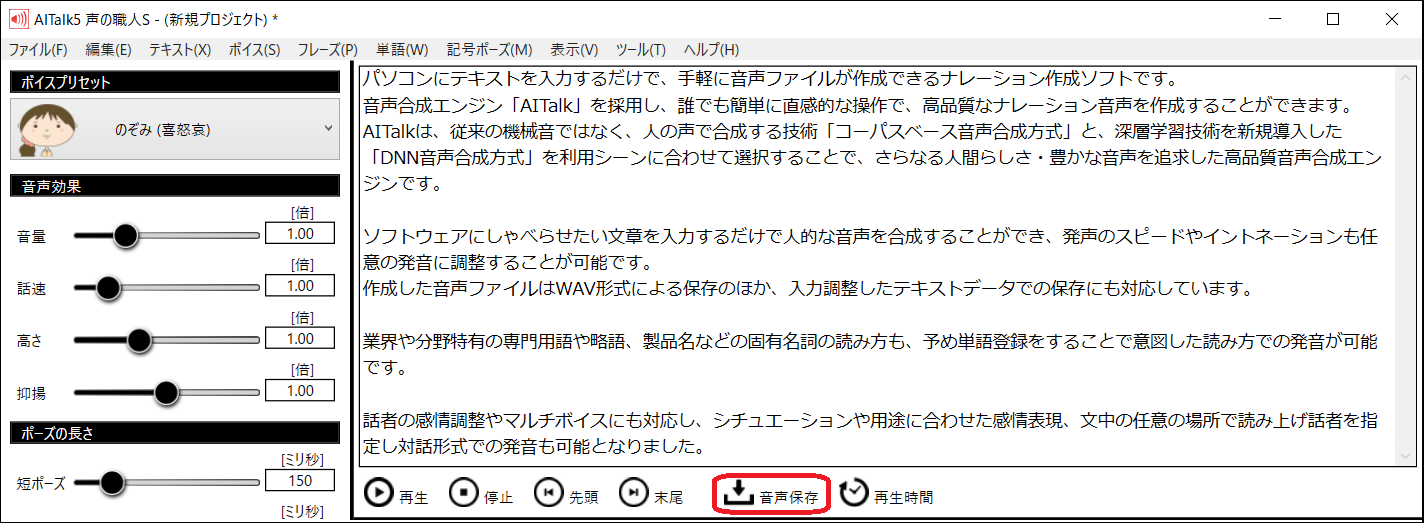
Task: Click the 停止 stop button
Action: (x=481, y=493)
